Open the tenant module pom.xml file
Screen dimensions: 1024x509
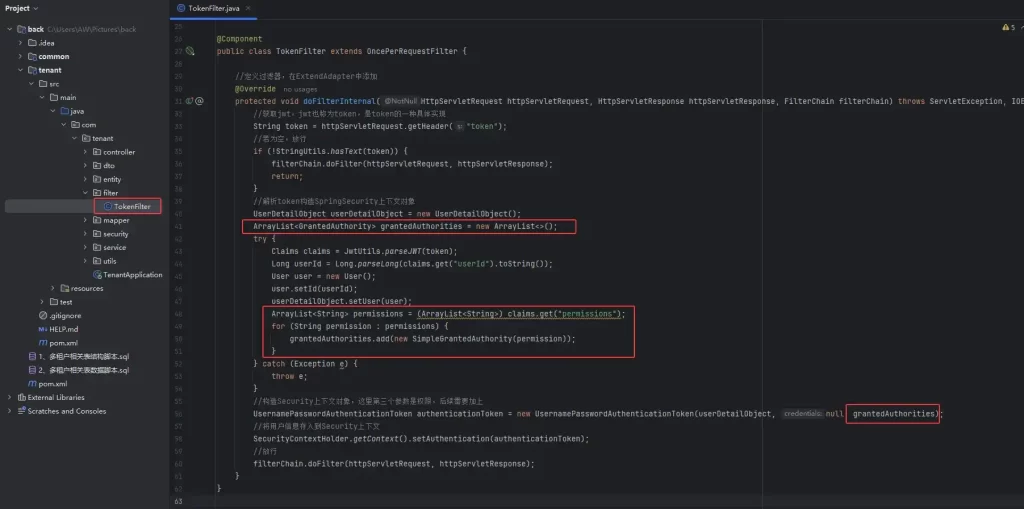pos(63,343)
